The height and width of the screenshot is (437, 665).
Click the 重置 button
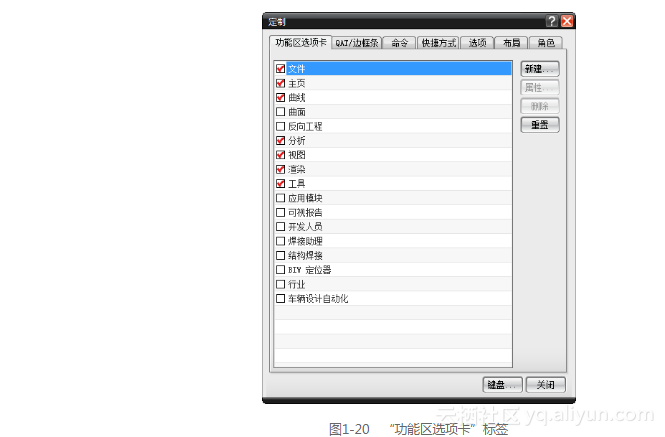[x=540, y=125]
